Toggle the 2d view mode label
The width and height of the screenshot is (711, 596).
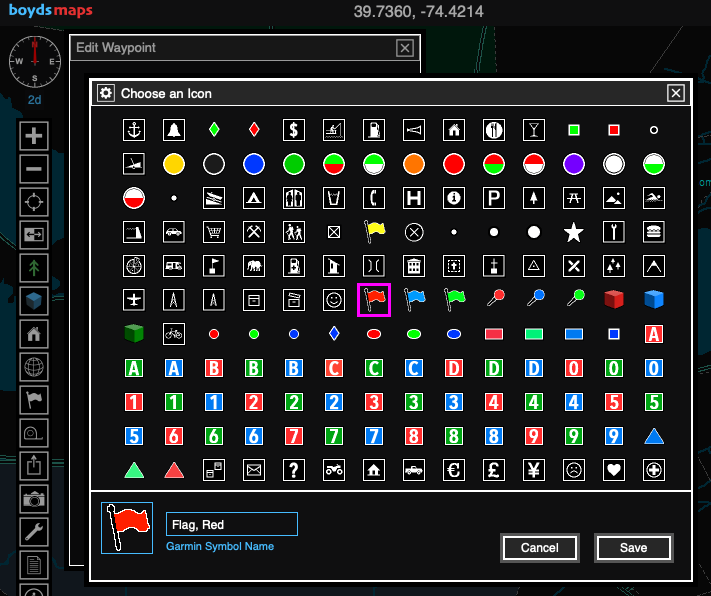click(34, 100)
